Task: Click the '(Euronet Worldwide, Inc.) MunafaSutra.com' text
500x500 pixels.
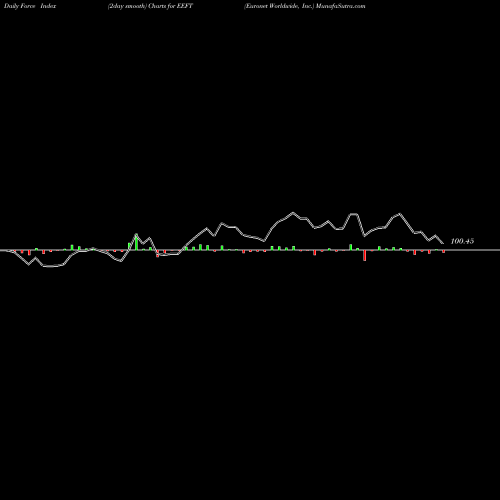Action: [305, 6]
